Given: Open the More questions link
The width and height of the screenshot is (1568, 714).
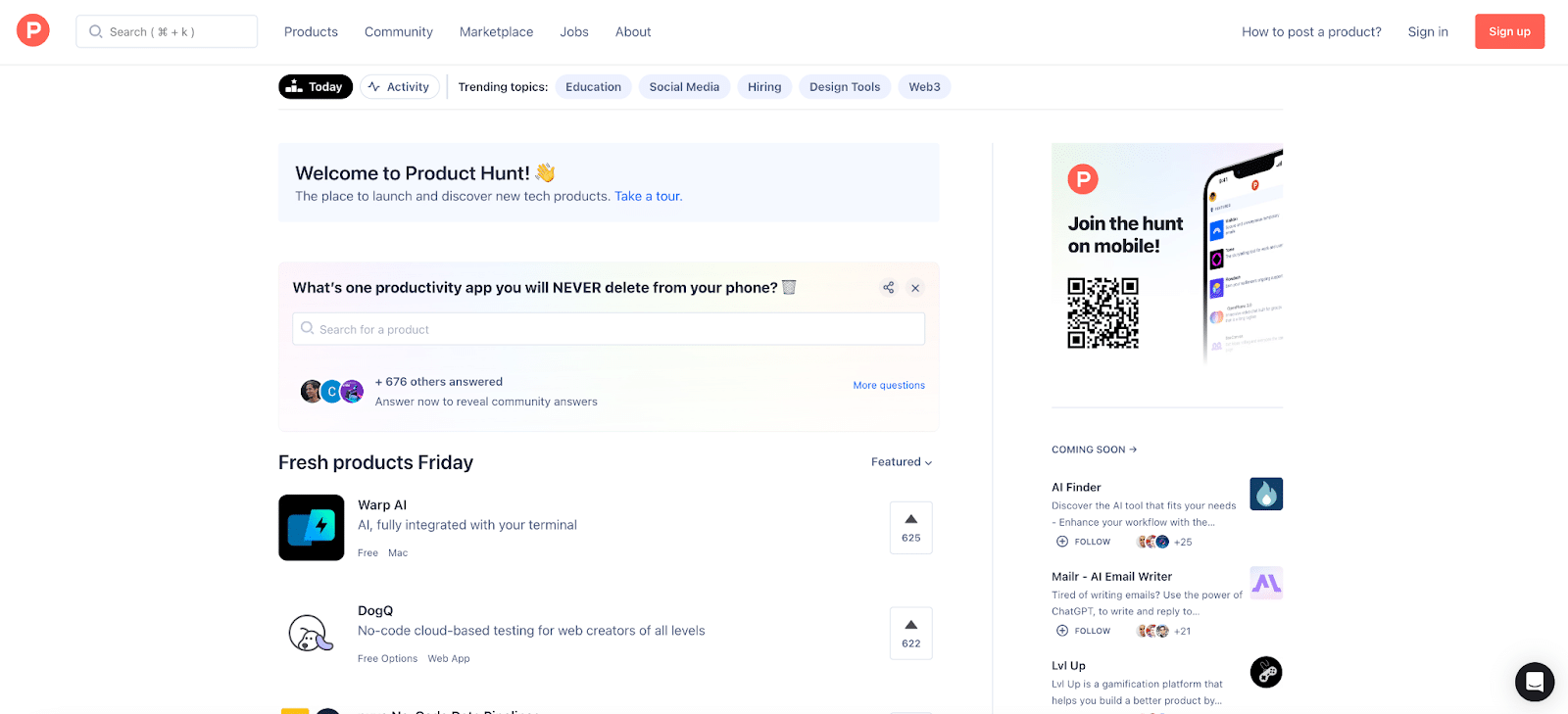Looking at the screenshot, I should tap(889, 385).
